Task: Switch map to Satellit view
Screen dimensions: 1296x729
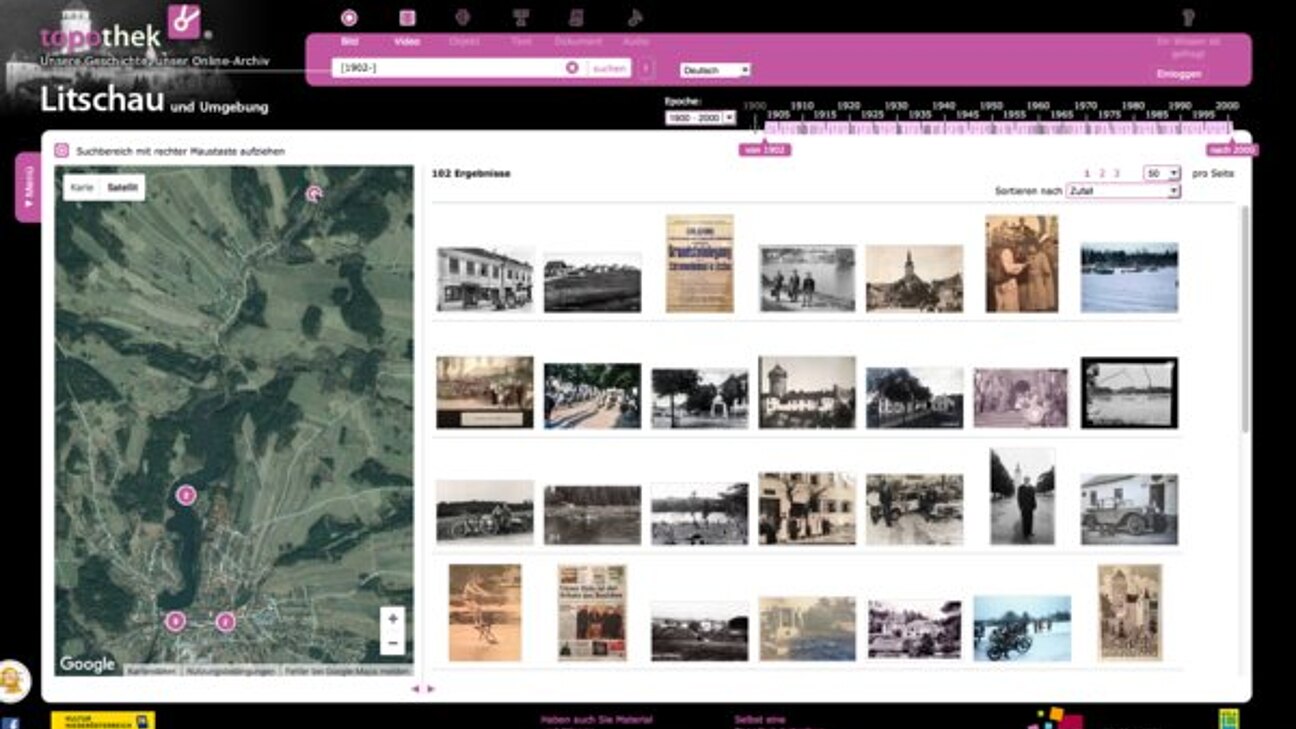Action: coord(122,187)
